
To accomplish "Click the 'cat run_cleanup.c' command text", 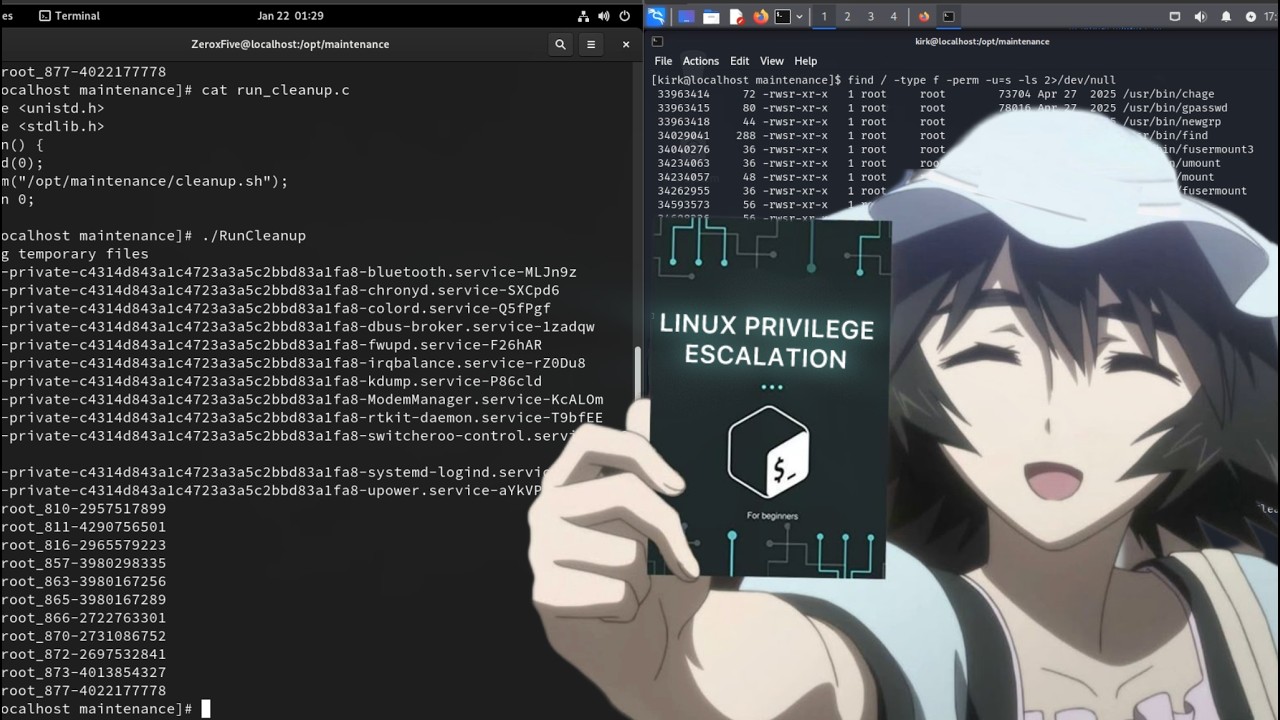I will coord(275,90).
